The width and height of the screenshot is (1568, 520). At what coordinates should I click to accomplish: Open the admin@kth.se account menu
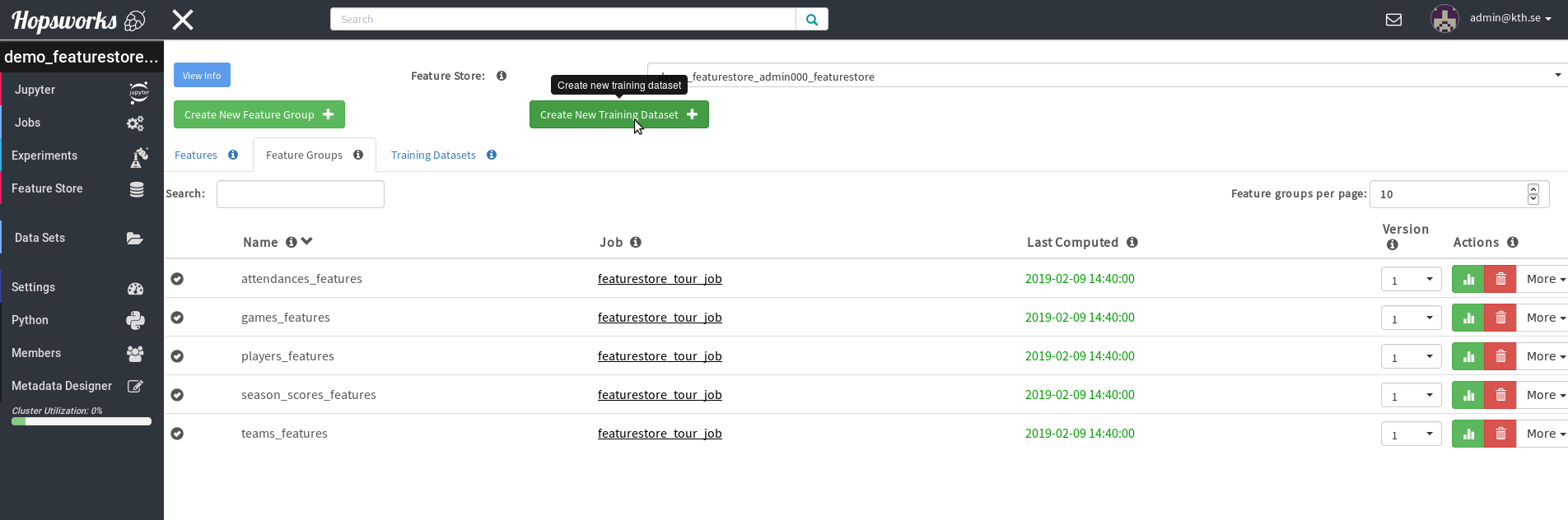[1510, 18]
